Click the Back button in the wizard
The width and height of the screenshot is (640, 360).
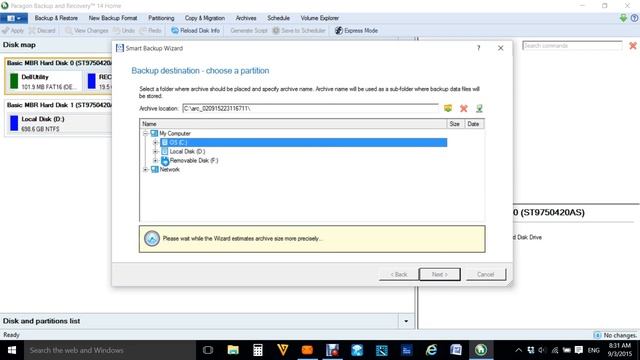[398, 274]
